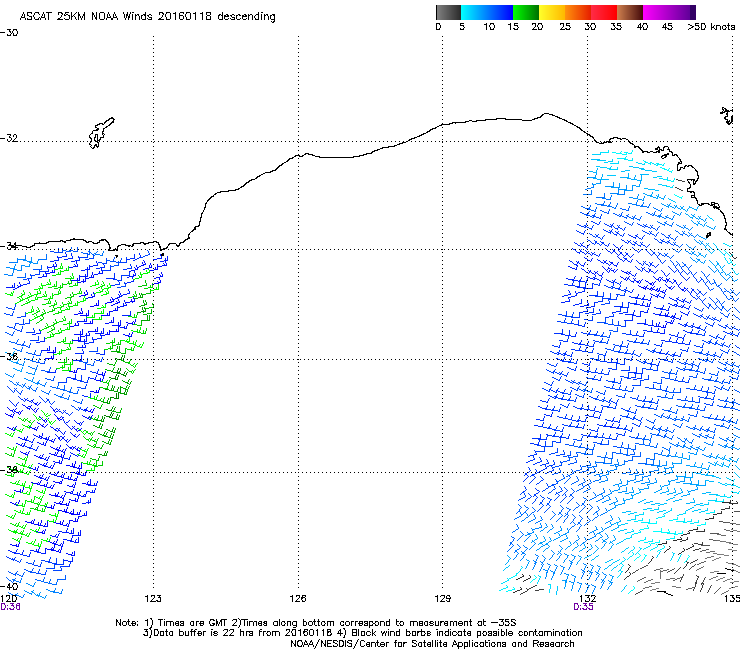Click the purple time label below longitude 120
The width and height of the screenshot is (740, 650).
[10, 607]
